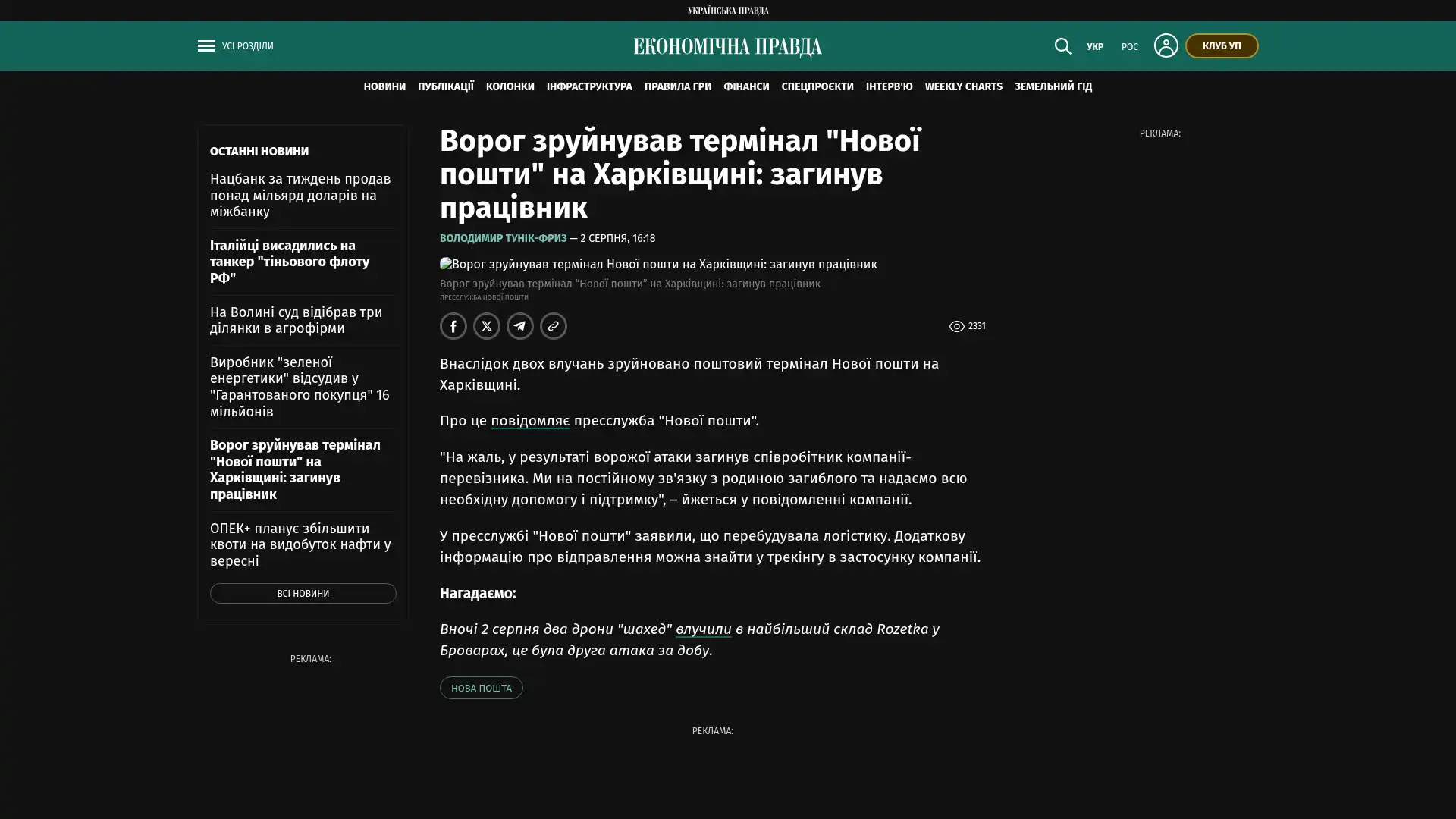Open the Економічна правда logo homepage
This screenshot has height=819, width=1456.
pyautogui.click(x=728, y=46)
